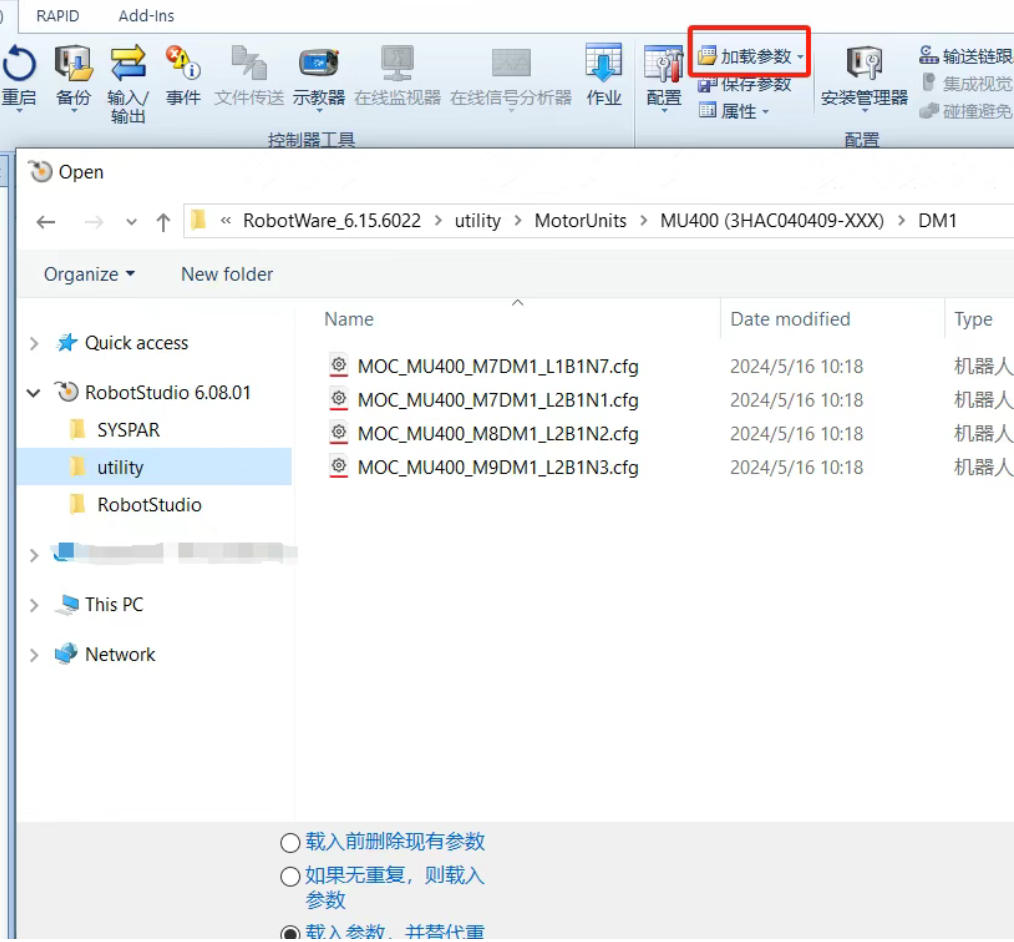Select radio option 载入参数，并替代重复
Screen dimensions: 1014x942
click(290, 933)
